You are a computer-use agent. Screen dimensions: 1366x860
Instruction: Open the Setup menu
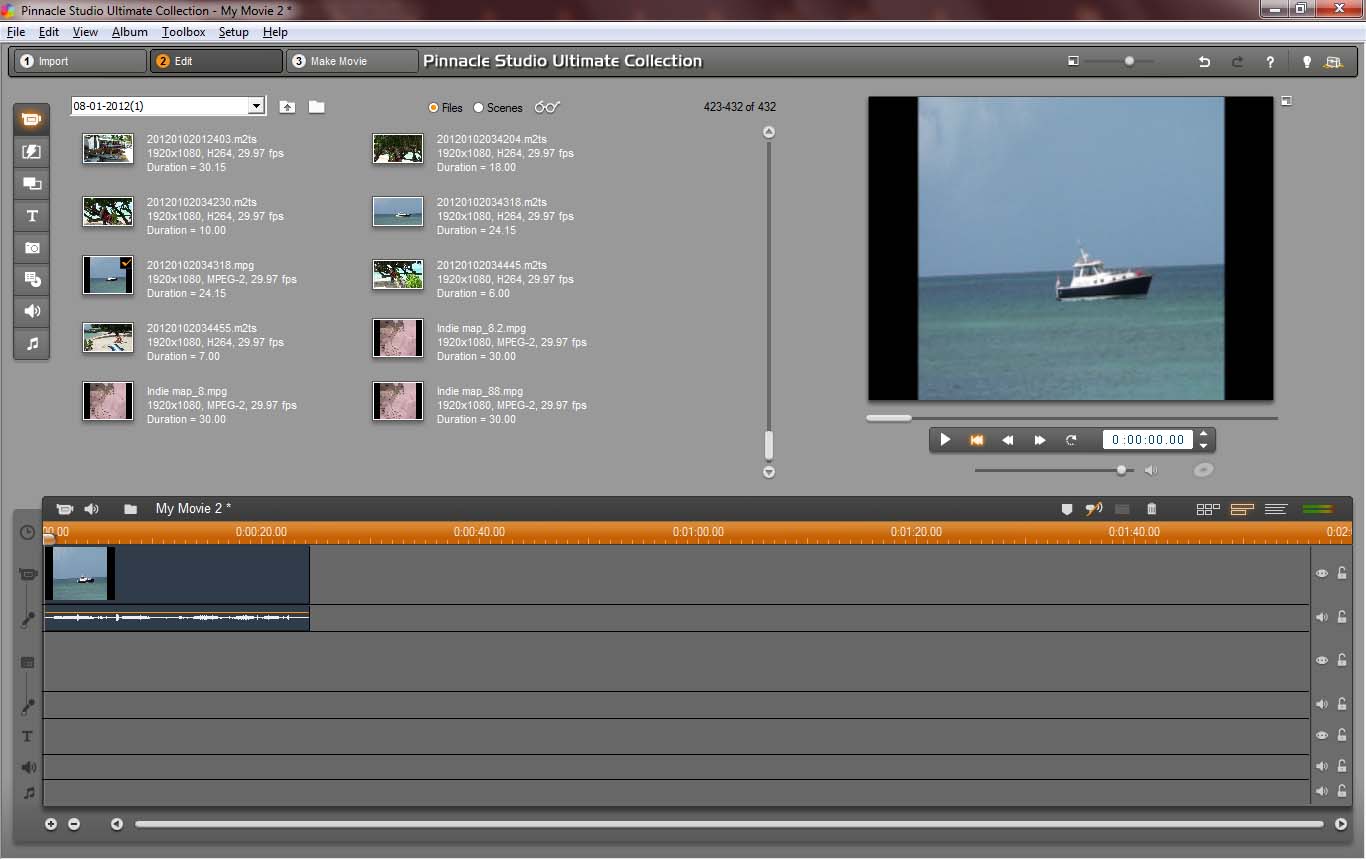[233, 32]
